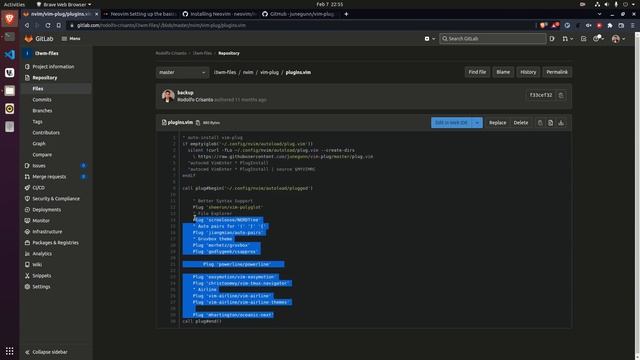Reload the browser page
The width and height of the screenshot is (640, 360).
pyautogui.click(x=48, y=25)
